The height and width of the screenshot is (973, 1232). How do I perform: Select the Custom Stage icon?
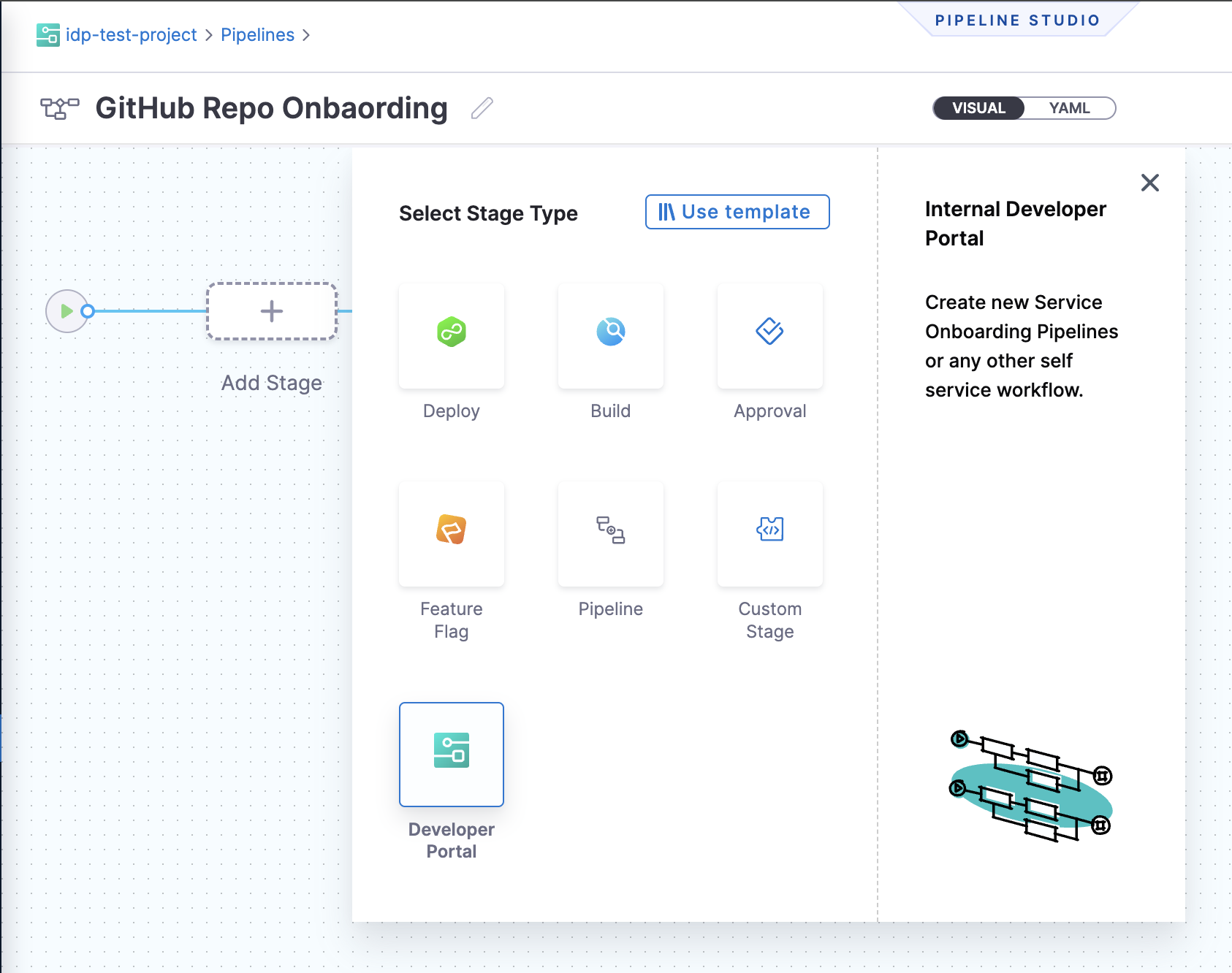click(769, 531)
